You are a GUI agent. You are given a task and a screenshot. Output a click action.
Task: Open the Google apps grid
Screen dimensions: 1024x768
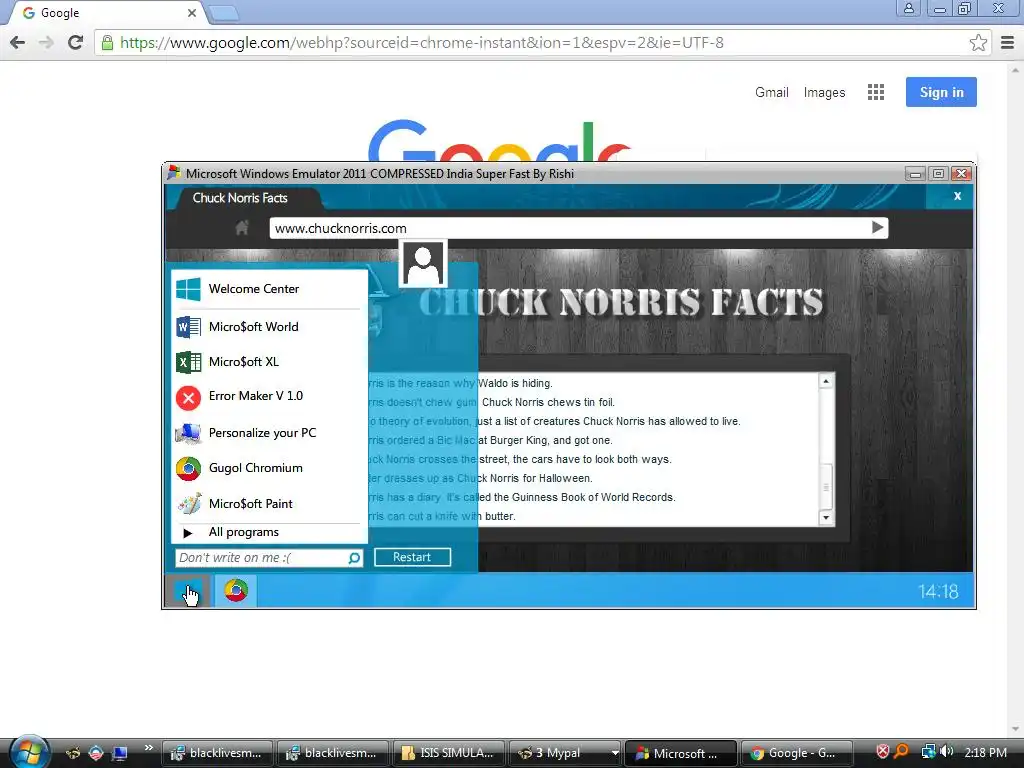pyautogui.click(x=876, y=92)
